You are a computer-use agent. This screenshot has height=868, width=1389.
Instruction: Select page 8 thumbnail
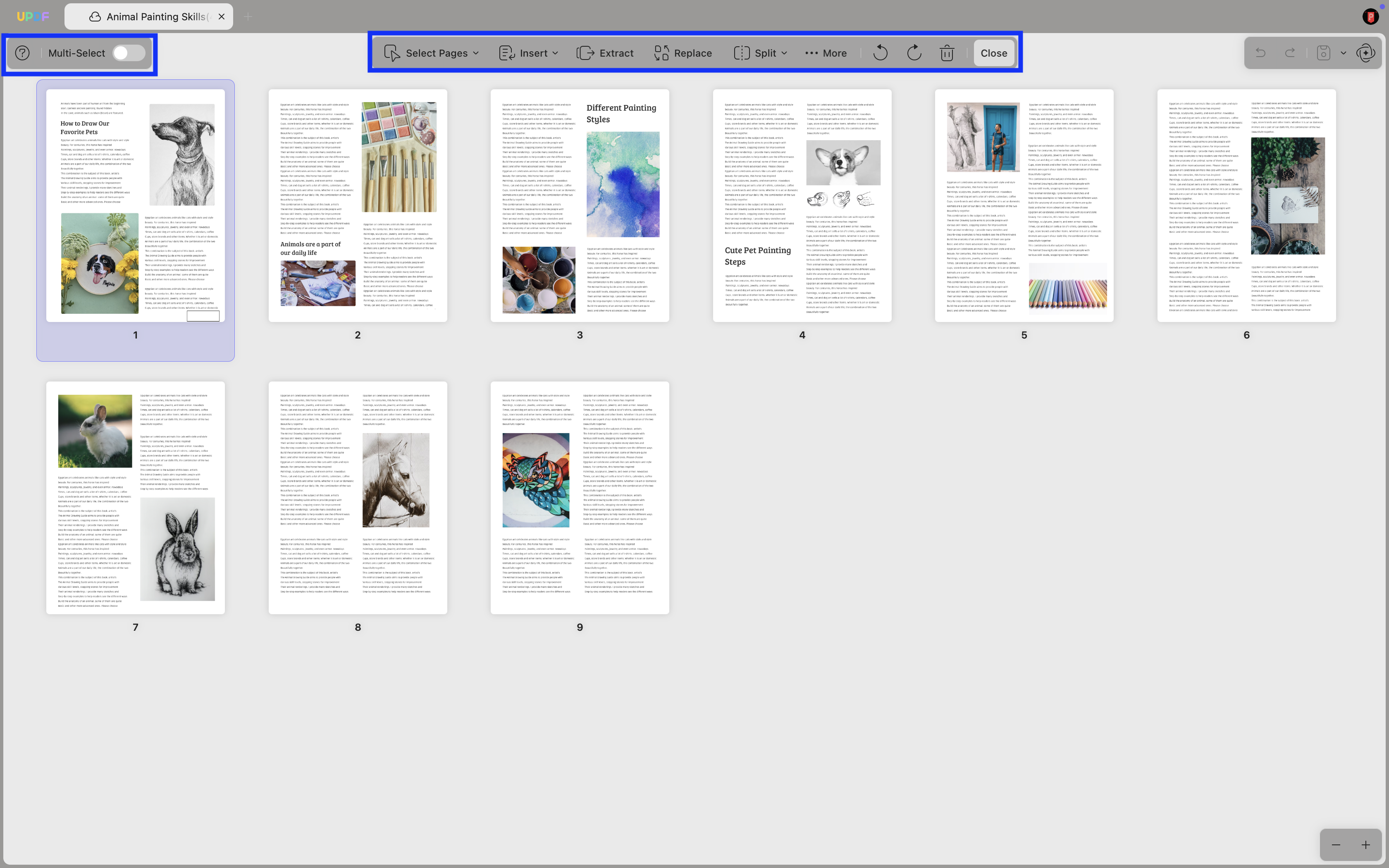[358, 497]
